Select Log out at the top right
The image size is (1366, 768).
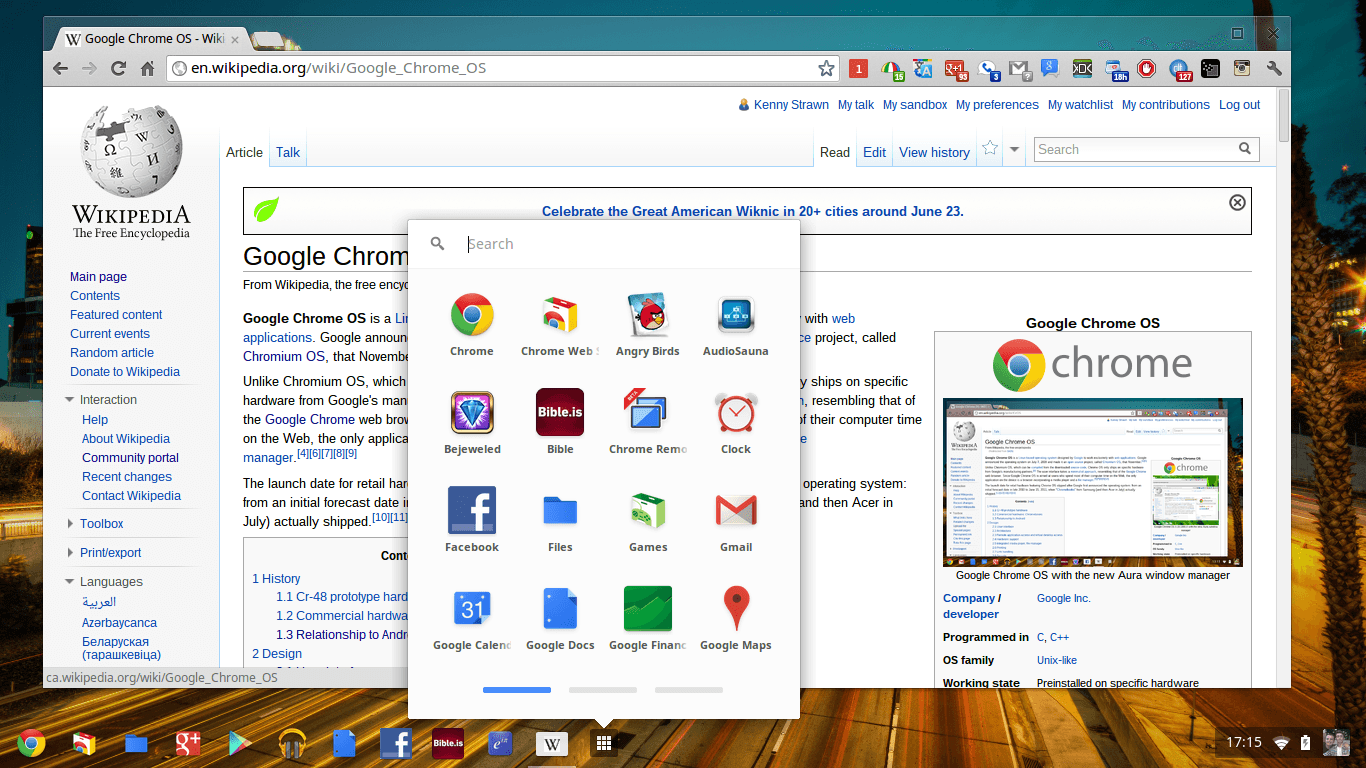pos(1239,104)
